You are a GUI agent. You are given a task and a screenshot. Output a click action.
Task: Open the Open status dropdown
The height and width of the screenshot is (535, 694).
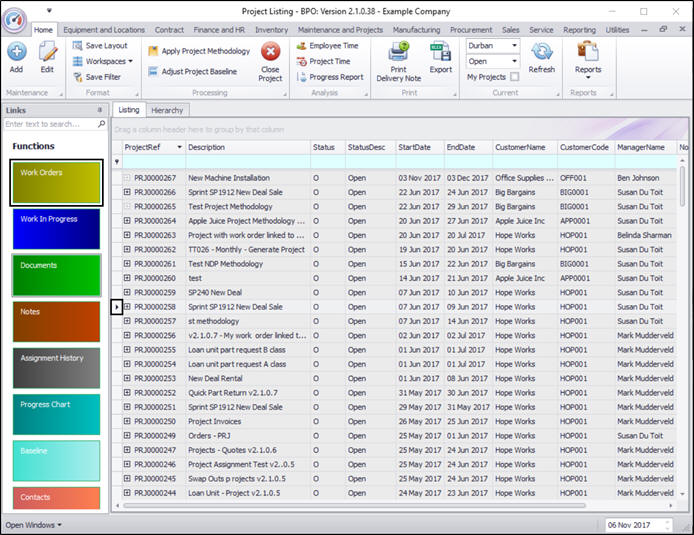click(514, 61)
